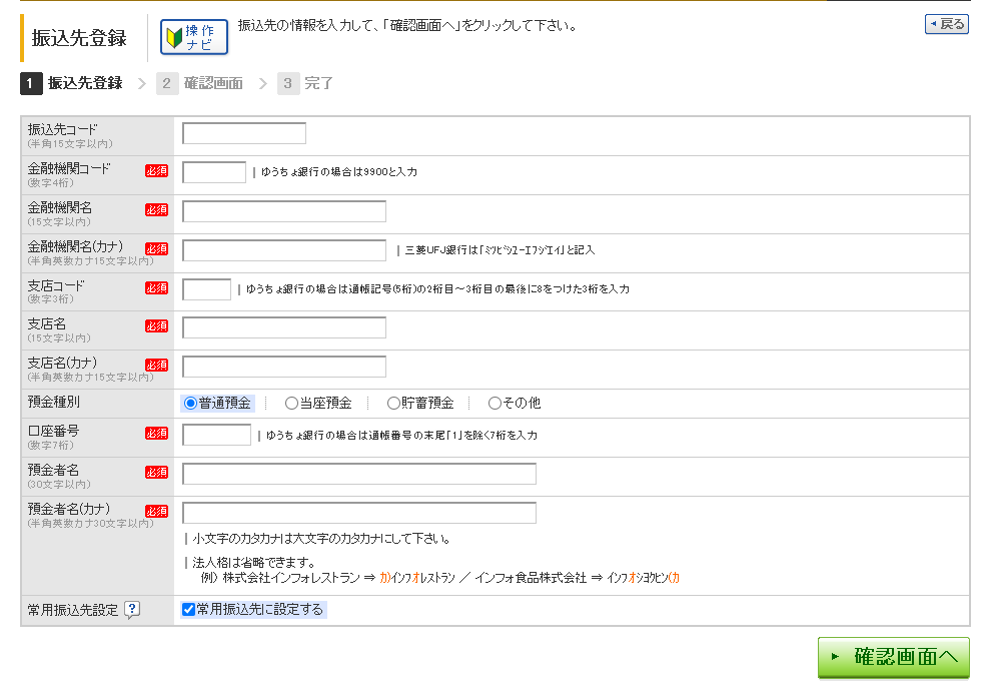Viewport: 986px width, 692px height.
Task: Uncheck 常用振込先に設定する checkbox
Action: tap(189, 610)
